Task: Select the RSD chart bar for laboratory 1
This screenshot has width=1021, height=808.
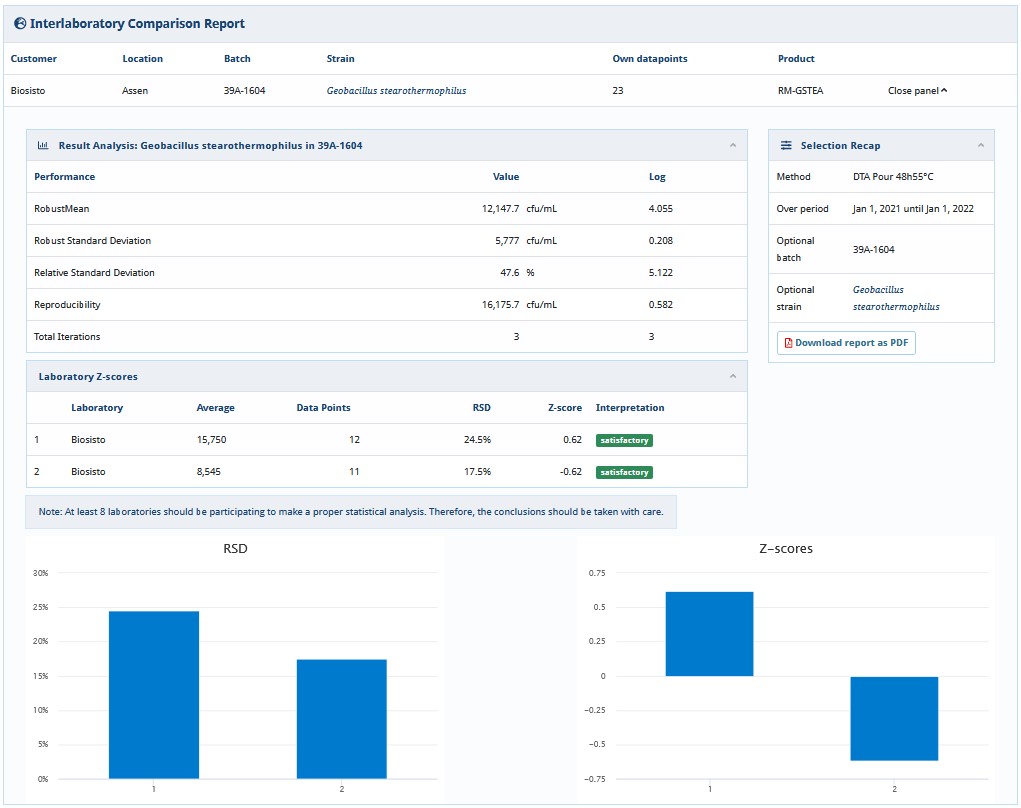Action: pyautogui.click(x=154, y=694)
